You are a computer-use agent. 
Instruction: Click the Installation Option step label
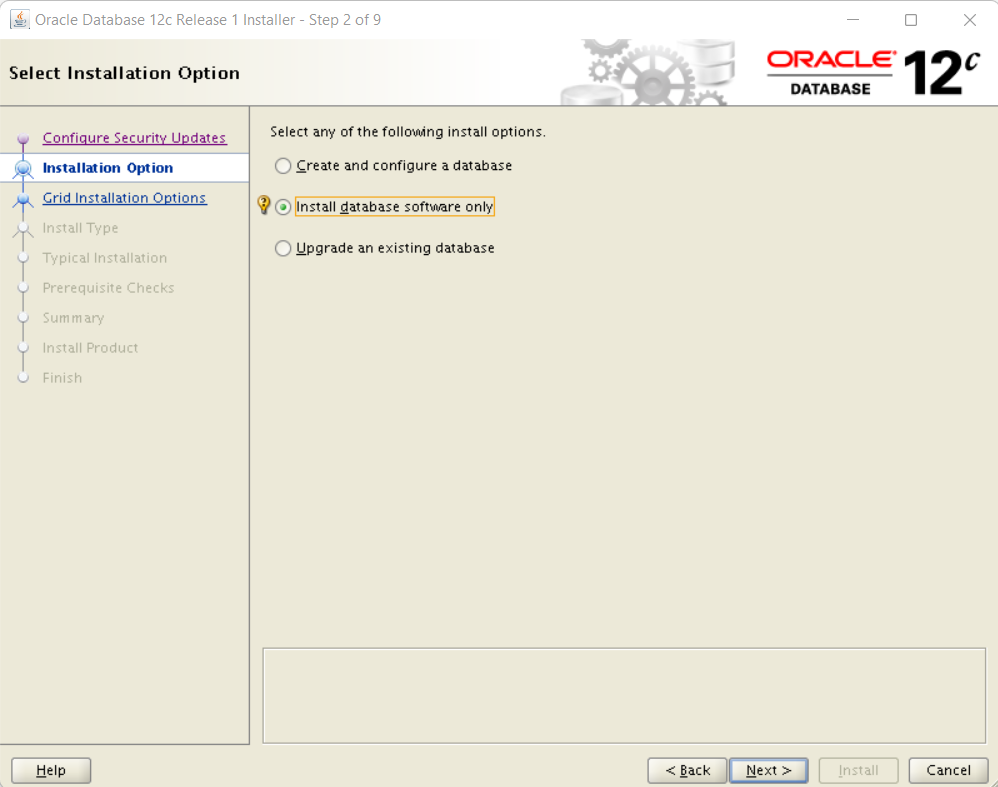(x=108, y=168)
